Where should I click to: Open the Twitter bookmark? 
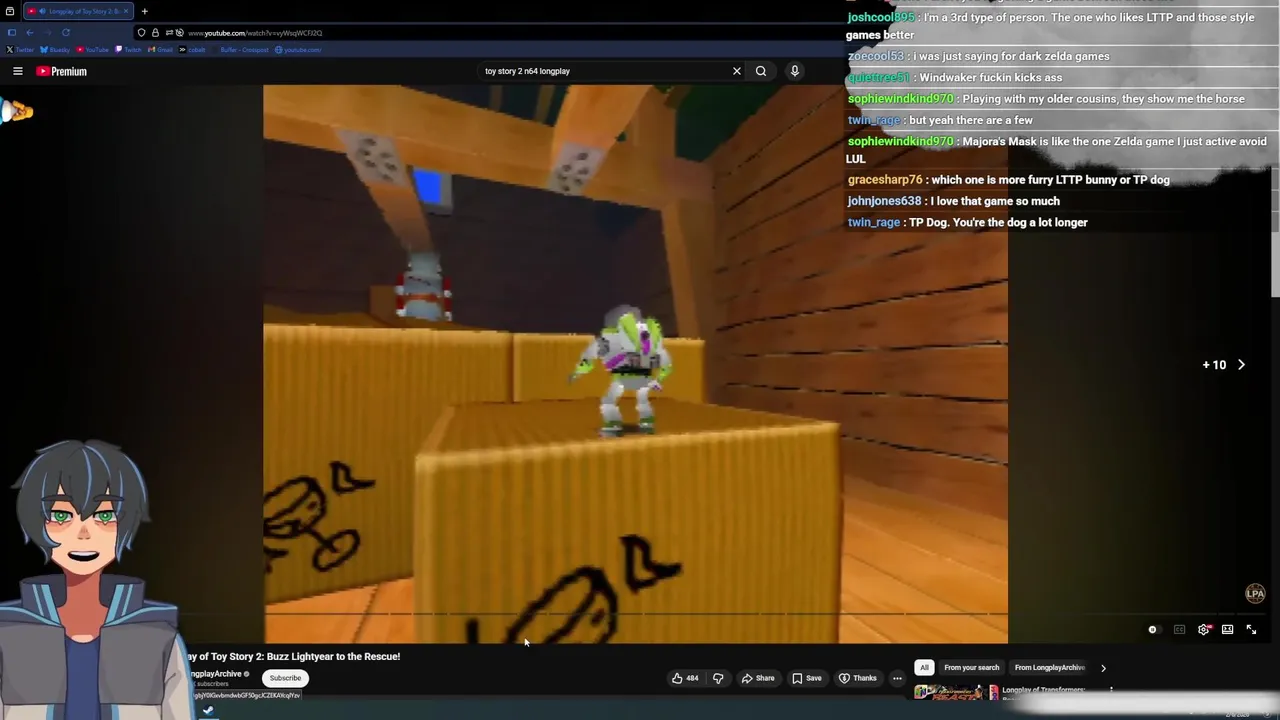(x=20, y=49)
